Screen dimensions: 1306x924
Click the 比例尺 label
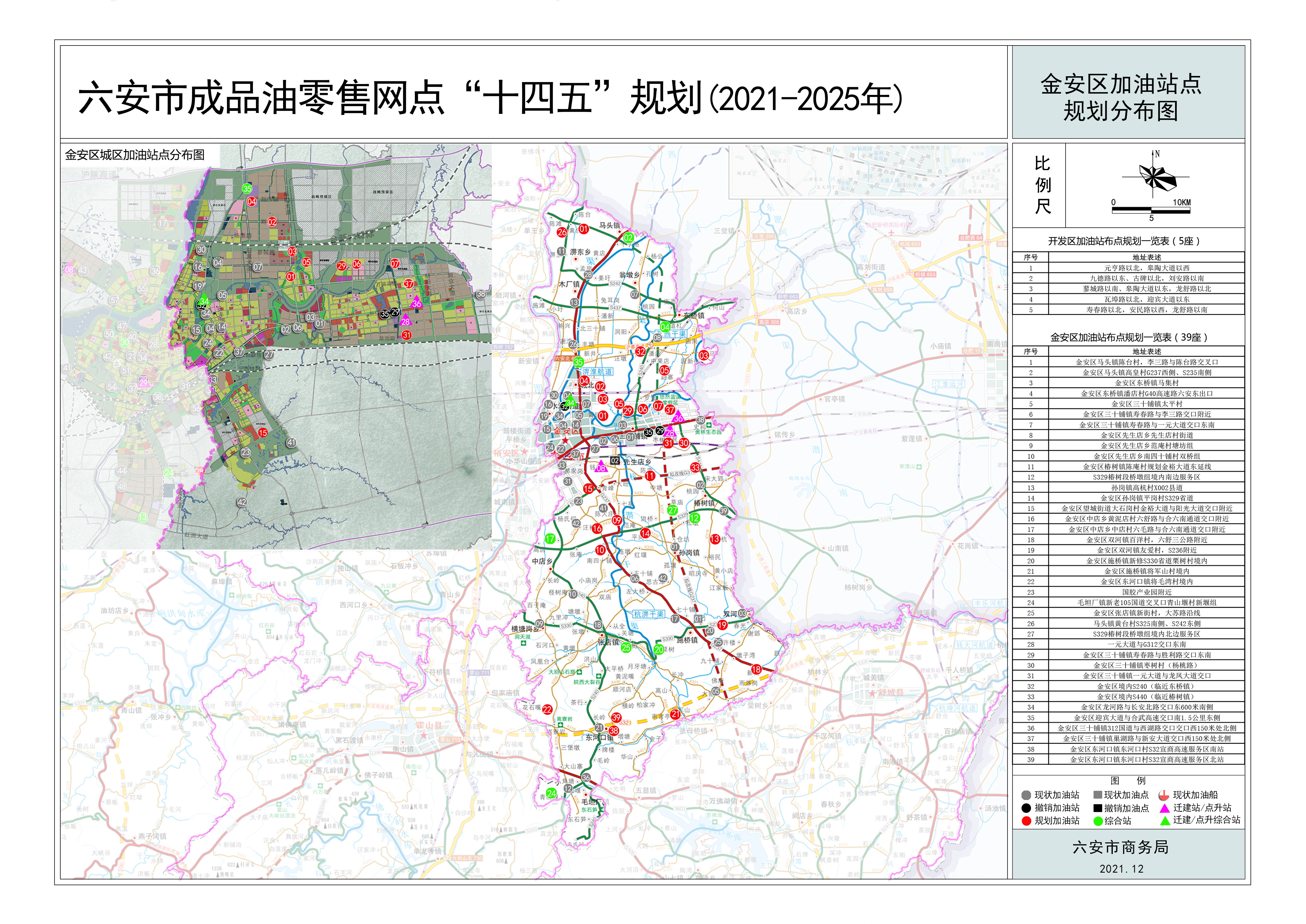1043,185
